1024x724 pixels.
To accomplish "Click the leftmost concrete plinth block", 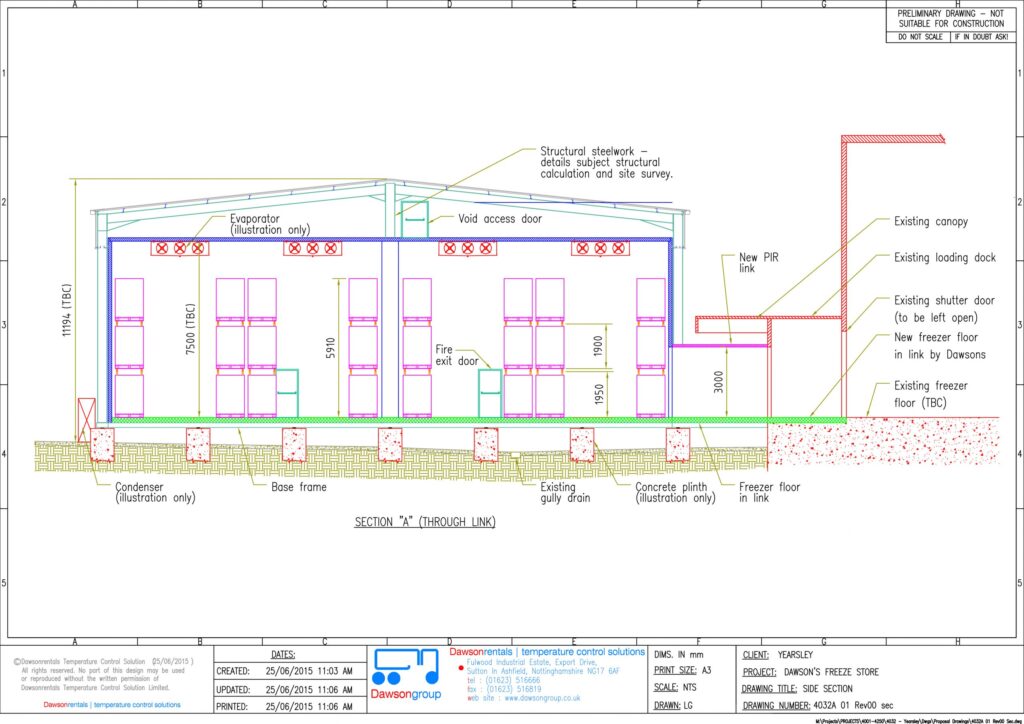I will point(103,444).
